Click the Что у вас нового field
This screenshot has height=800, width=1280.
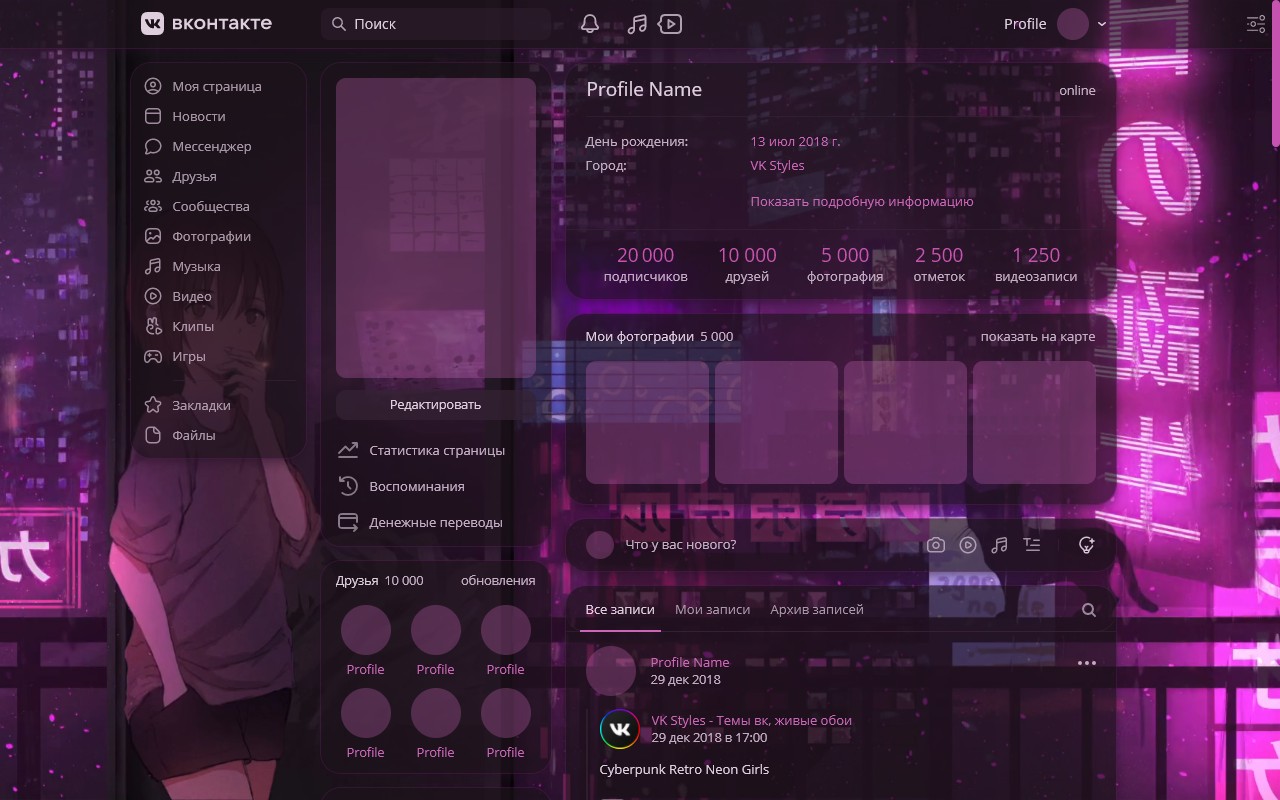coord(700,544)
